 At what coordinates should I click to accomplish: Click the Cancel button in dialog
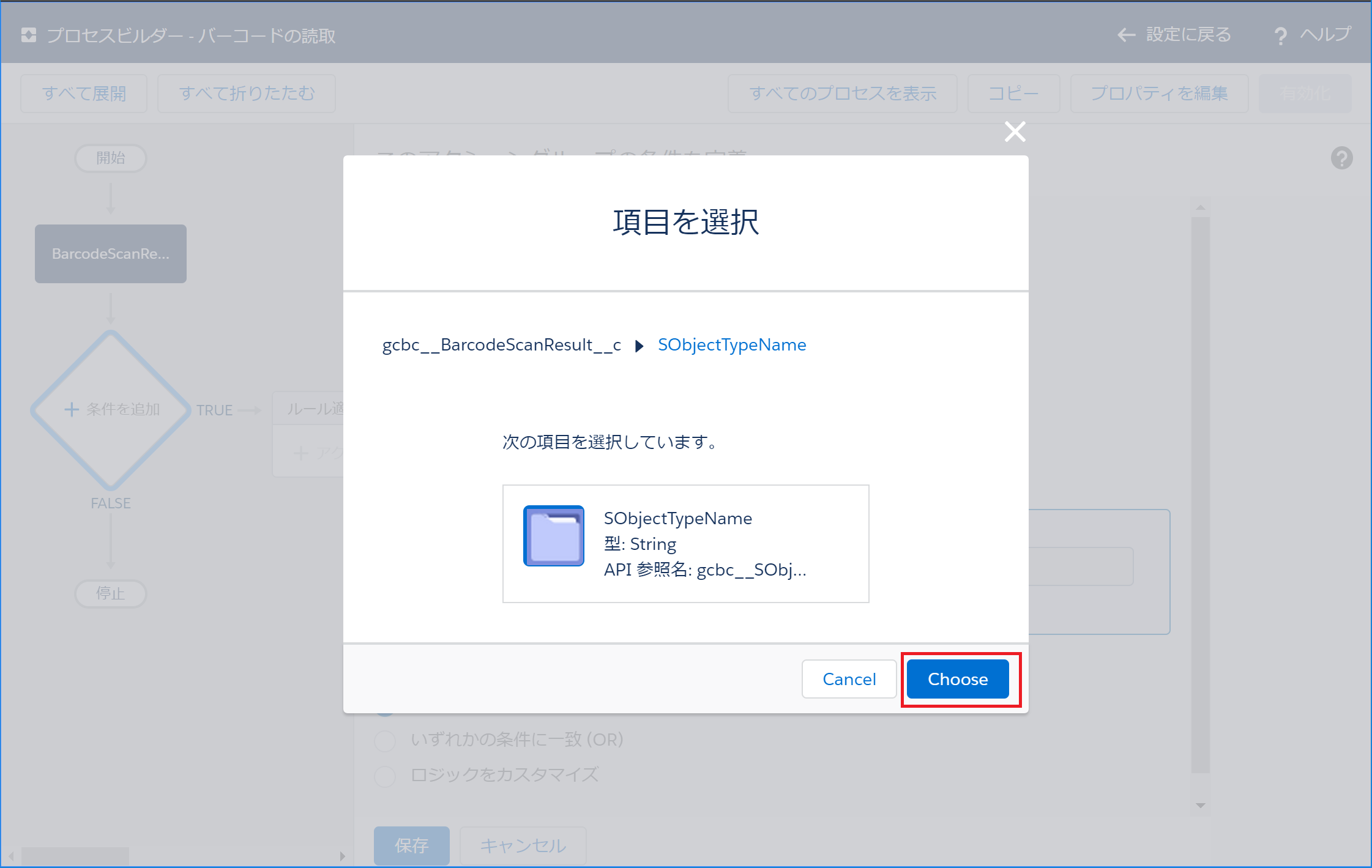pos(849,679)
